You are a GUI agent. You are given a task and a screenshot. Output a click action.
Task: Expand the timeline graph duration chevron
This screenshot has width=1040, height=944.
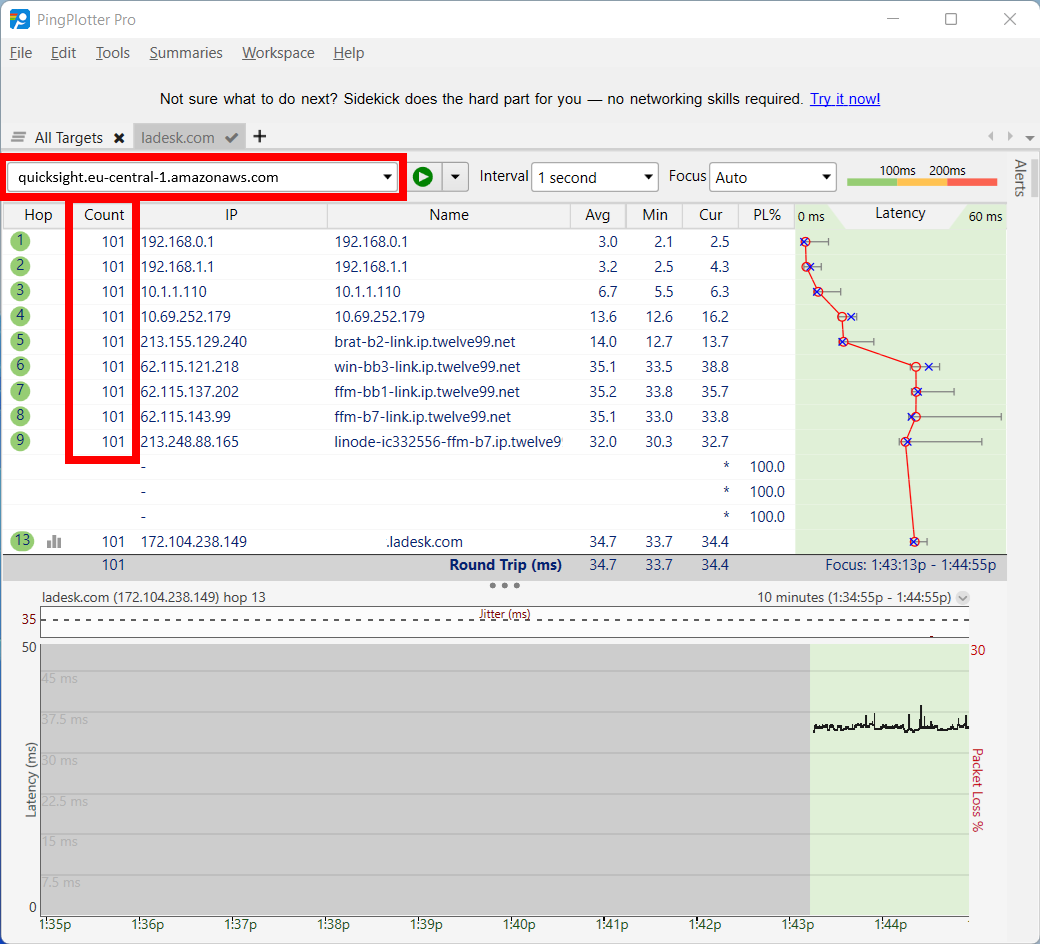tap(963, 598)
